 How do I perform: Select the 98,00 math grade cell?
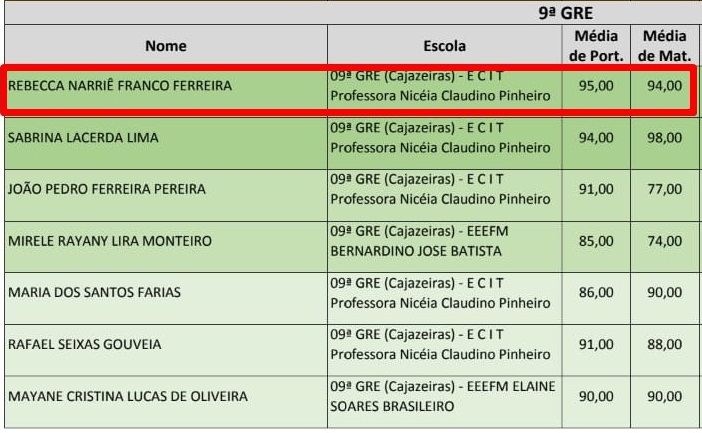pos(664,138)
